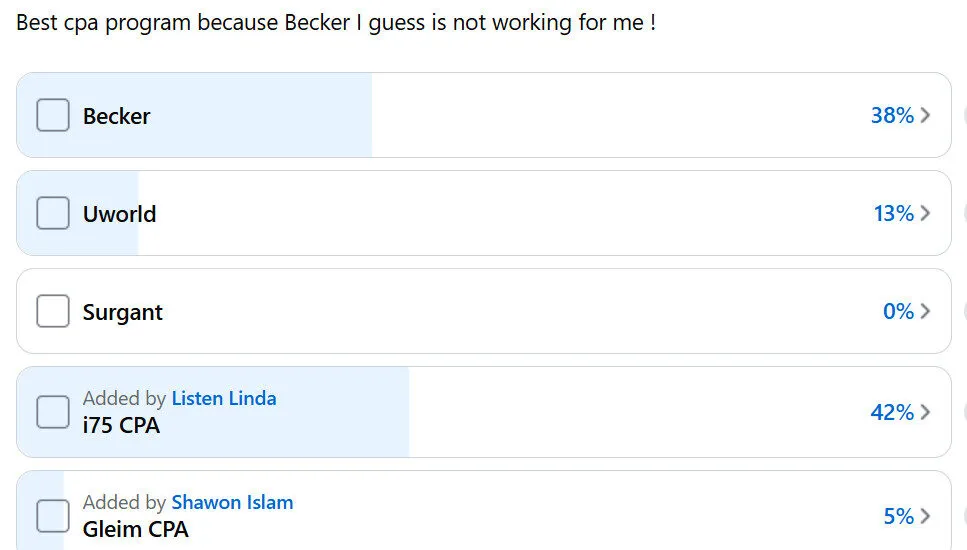Click the 5% vote percentage
Viewport: 967px width, 550px height.
[x=898, y=516]
